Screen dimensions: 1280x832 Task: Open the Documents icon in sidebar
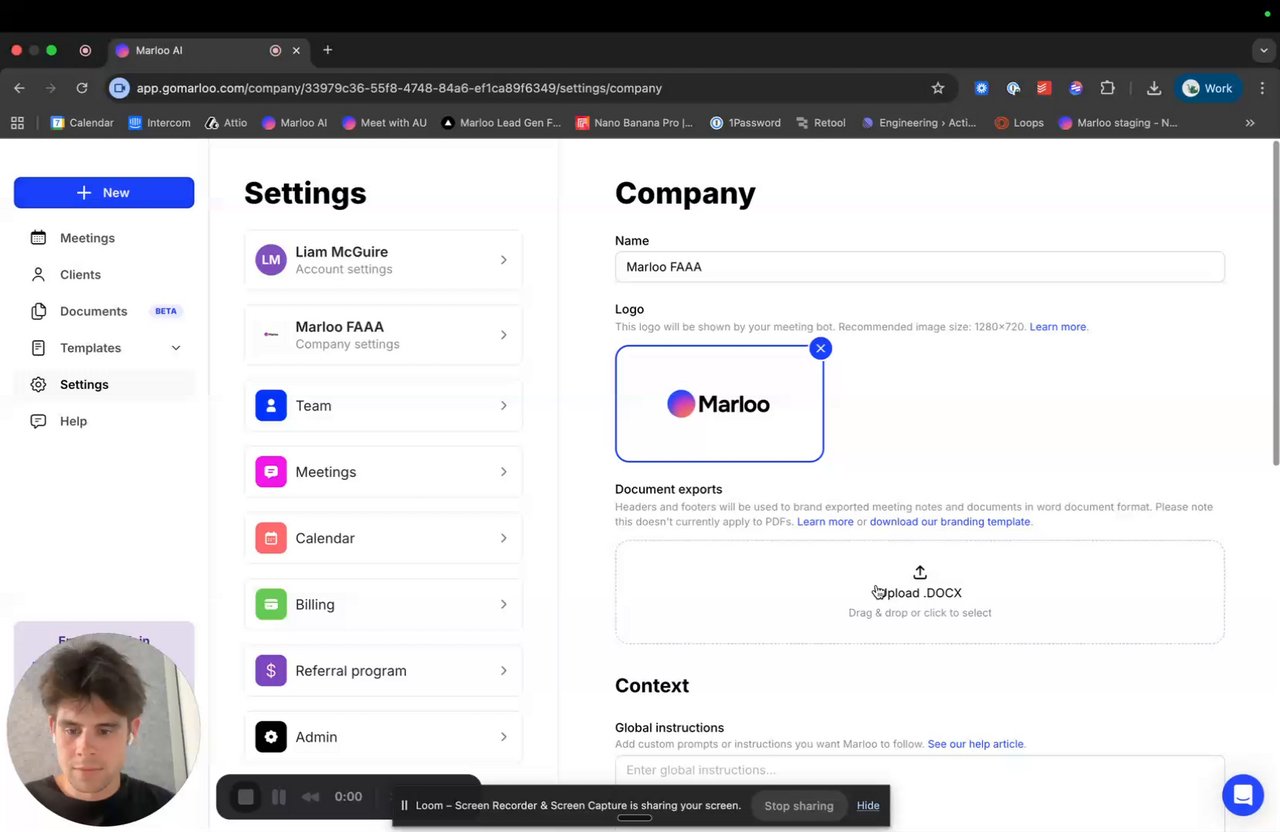pyautogui.click(x=38, y=311)
